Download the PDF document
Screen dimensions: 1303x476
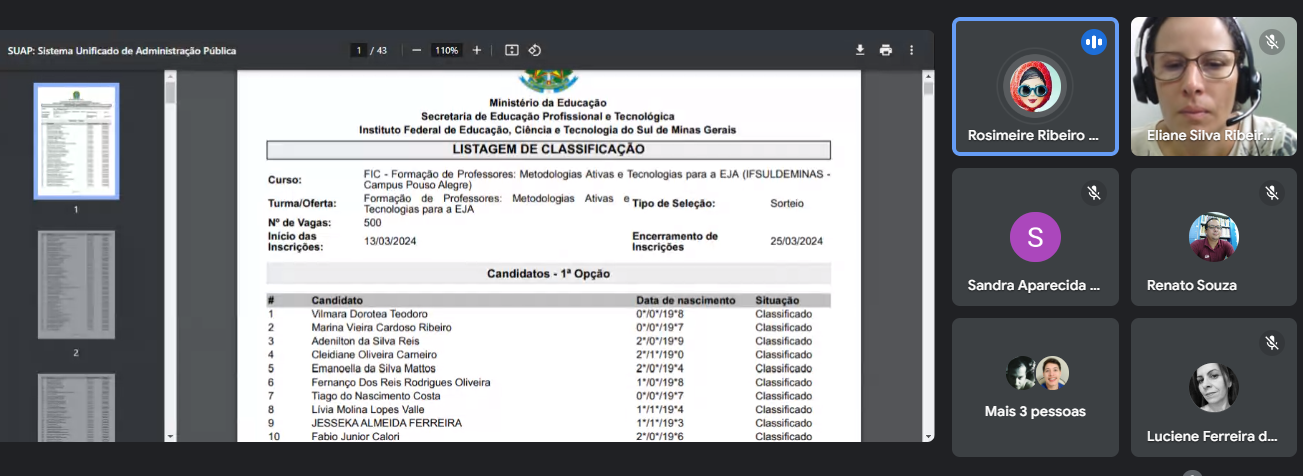click(860, 50)
